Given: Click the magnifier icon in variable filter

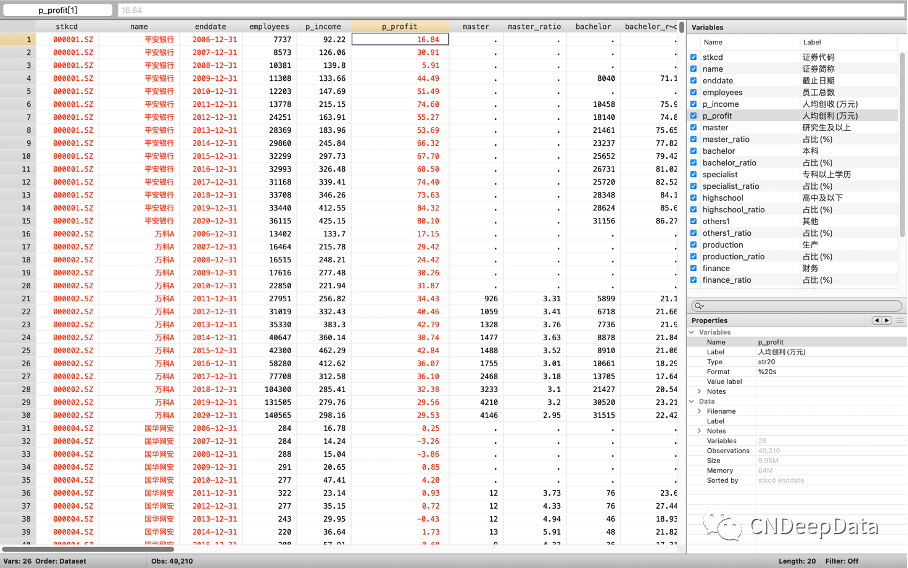Looking at the screenshot, I should (x=698, y=306).
